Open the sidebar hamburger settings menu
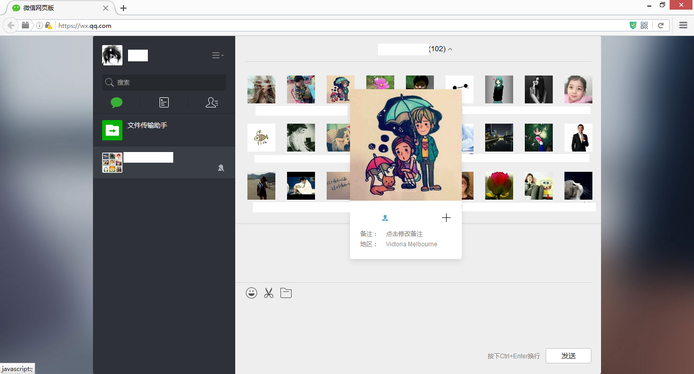Image resolution: width=694 pixels, height=374 pixels. pos(217,55)
